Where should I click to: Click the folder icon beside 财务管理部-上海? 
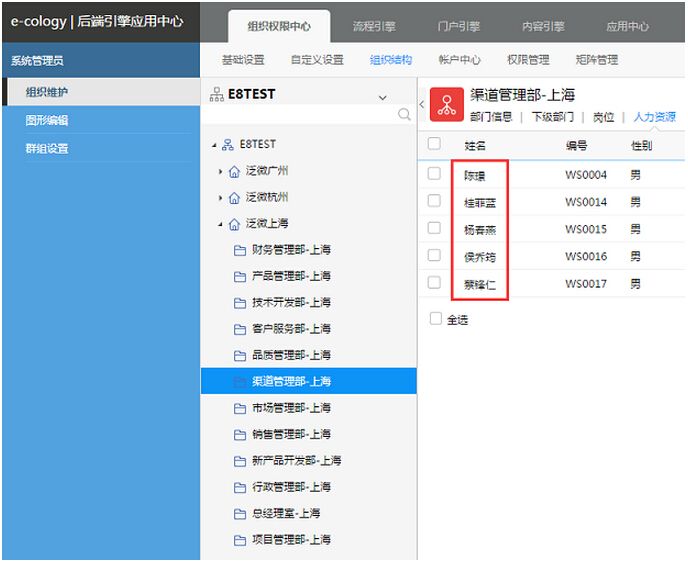click(x=240, y=250)
